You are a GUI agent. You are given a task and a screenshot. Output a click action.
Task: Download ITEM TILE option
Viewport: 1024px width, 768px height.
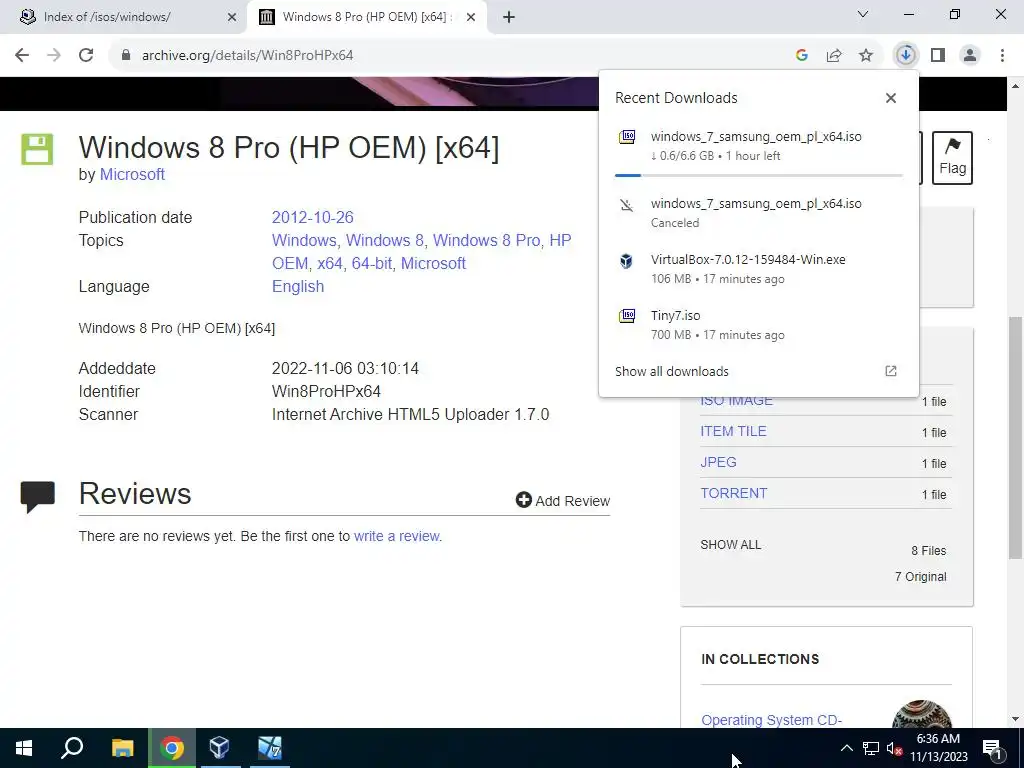click(x=733, y=432)
